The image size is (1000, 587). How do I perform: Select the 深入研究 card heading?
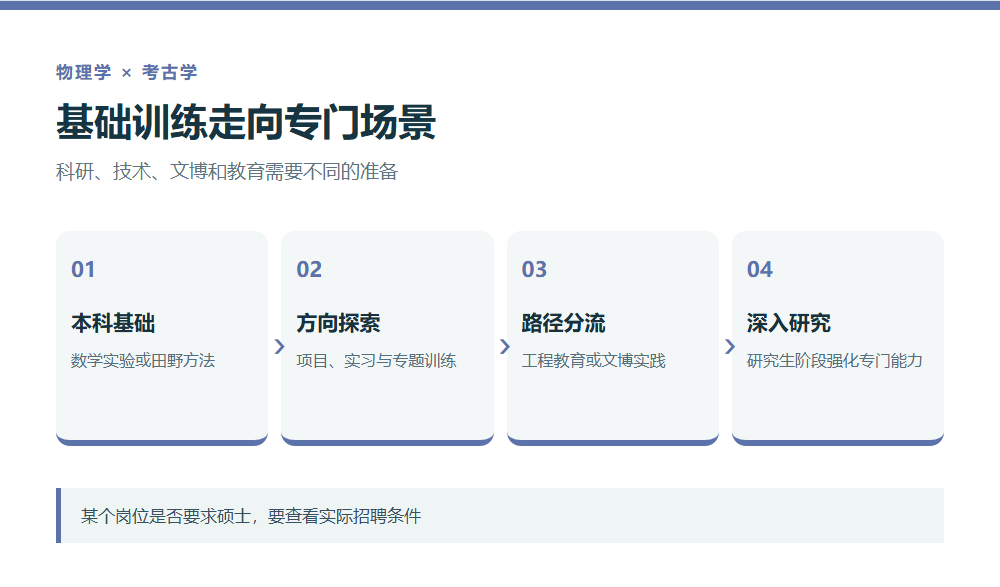tap(789, 323)
